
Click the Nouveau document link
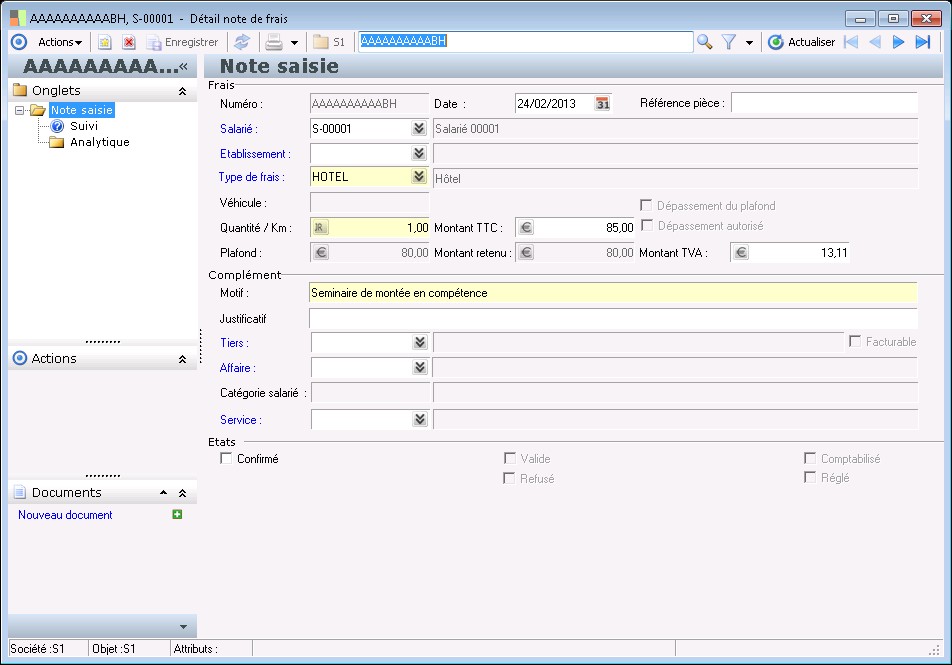click(x=65, y=515)
